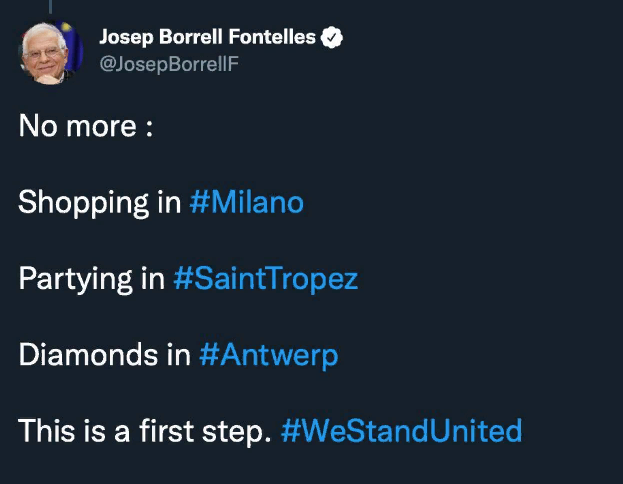
Task: Click the "Diamonds in" text
Action: coord(104,355)
